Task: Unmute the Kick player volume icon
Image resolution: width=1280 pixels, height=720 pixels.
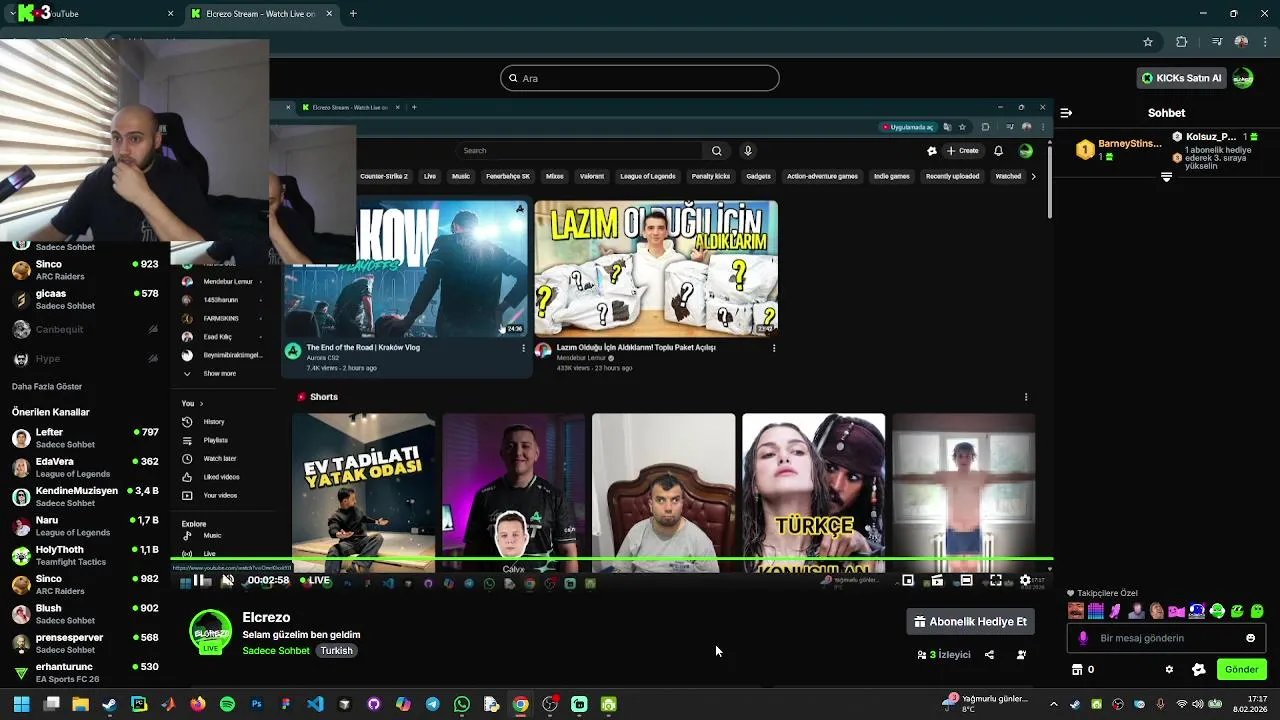Action: 228,580
